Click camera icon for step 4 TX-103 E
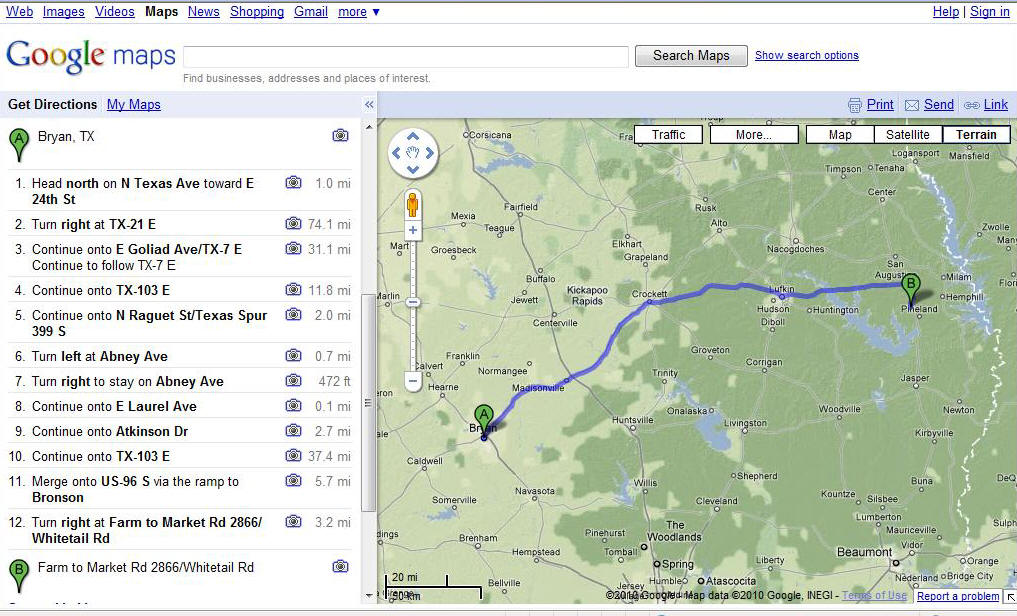The width and height of the screenshot is (1017, 616). click(x=294, y=289)
